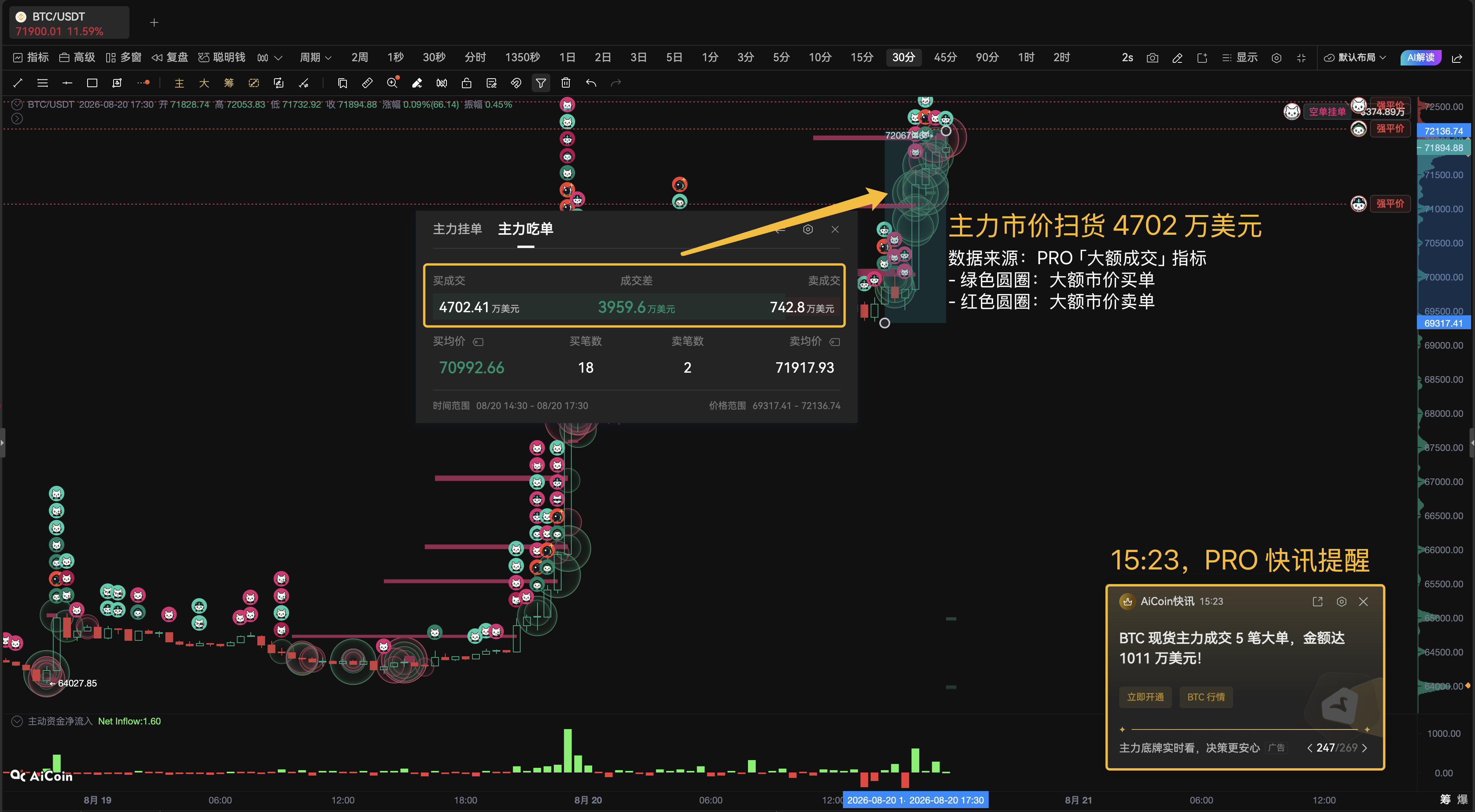This screenshot has height=812, width=1475.
Task: Select the BTC/USDT chart tab
Action: [x=69, y=23]
